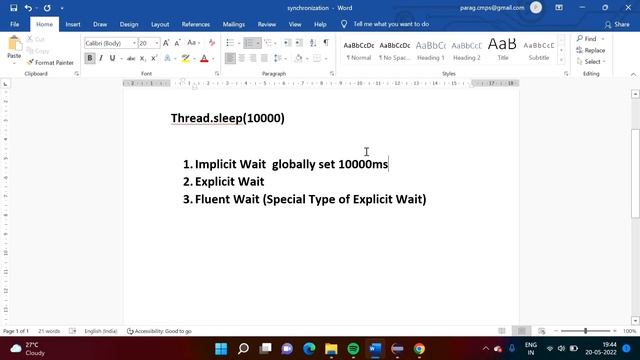Apply yellow text highlight color
640x360 pixels.
click(x=186, y=58)
